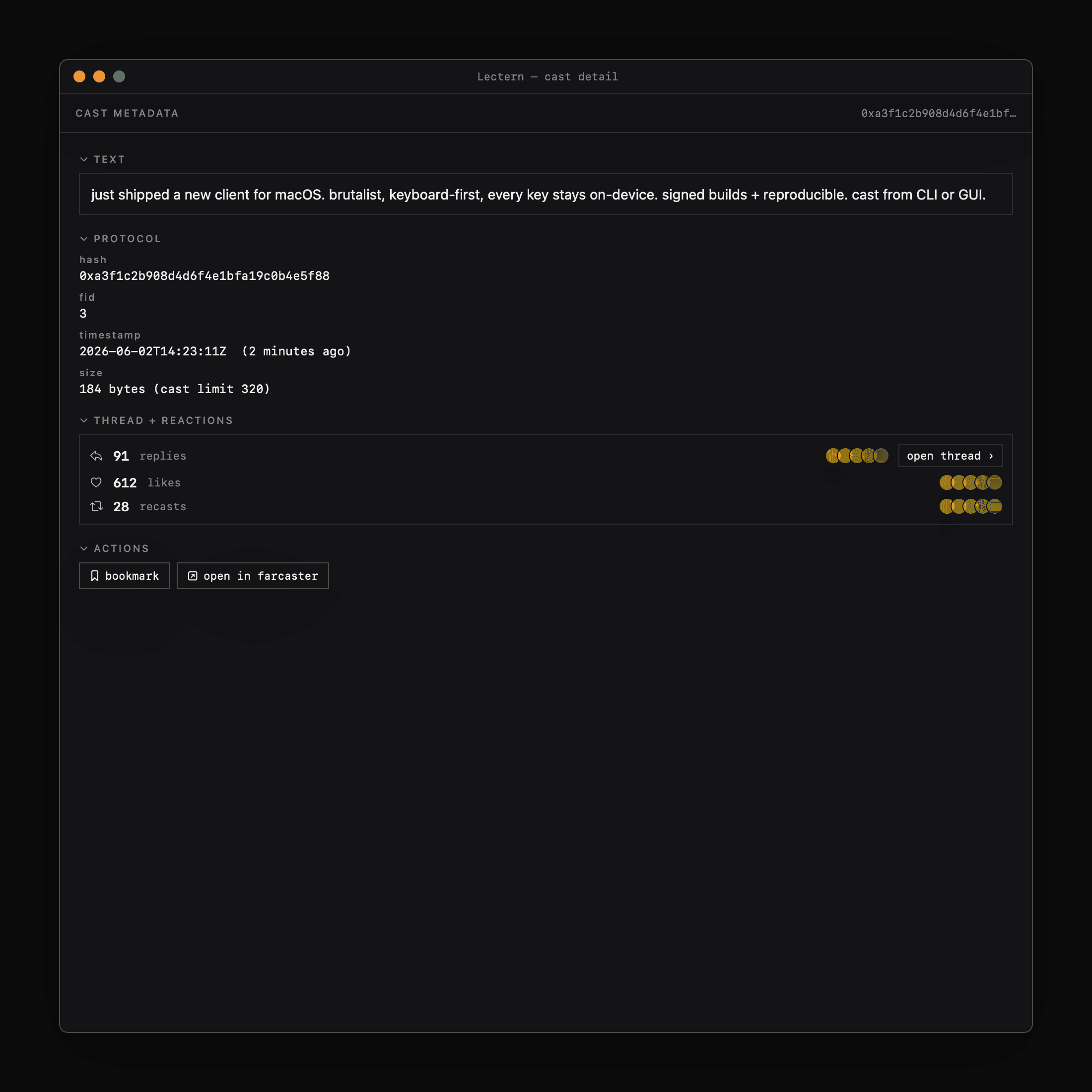Collapse the PROTOCOL section chevron
This screenshot has width=1092, height=1092.
click(x=84, y=239)
